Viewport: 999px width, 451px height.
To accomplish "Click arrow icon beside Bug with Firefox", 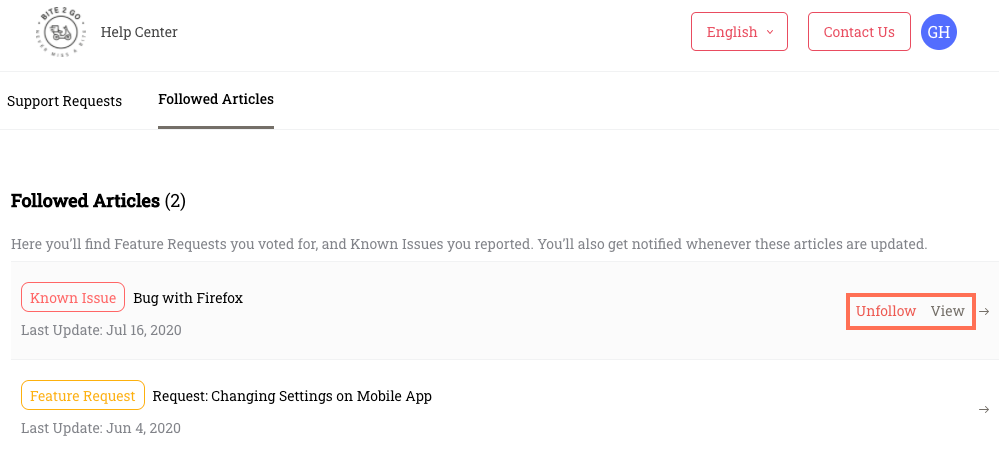I will click(x=984, y=311).
